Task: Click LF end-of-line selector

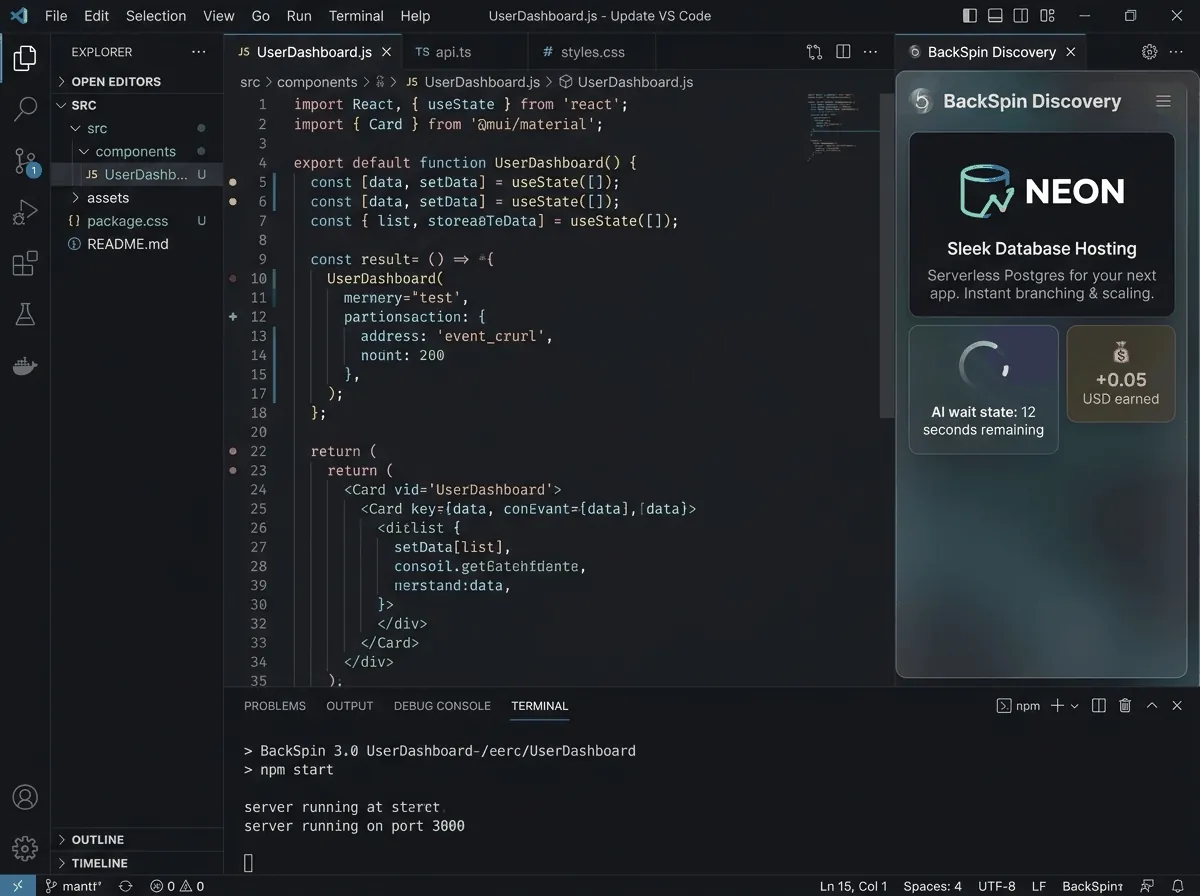Action: (1039, 886)
